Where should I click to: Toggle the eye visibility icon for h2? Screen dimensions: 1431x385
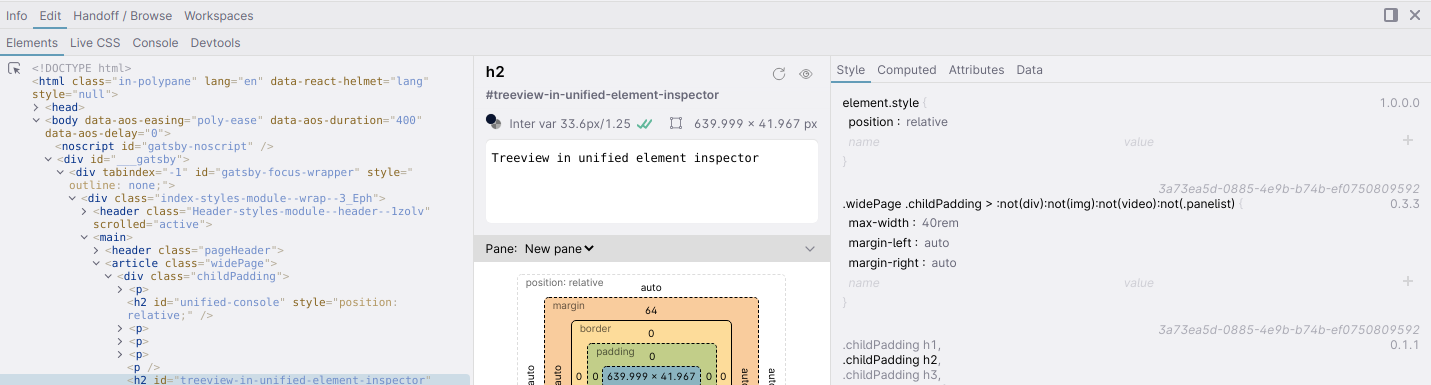point(805,74)
